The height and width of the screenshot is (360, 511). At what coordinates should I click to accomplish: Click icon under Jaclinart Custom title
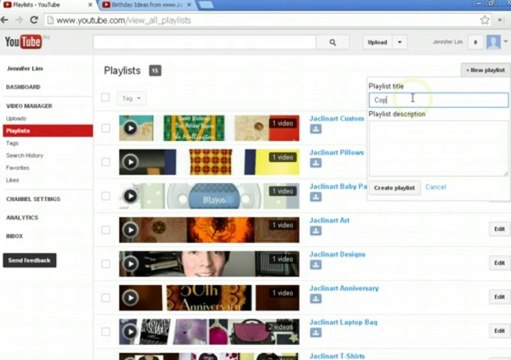316,129
